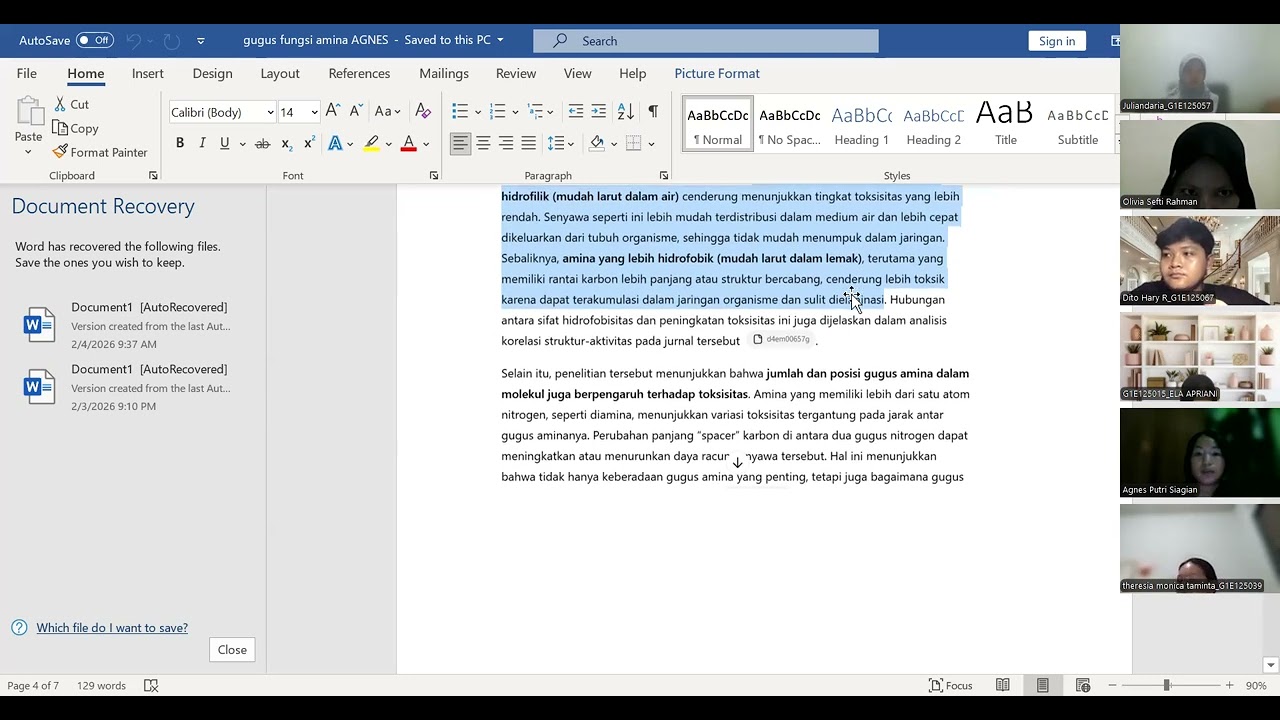Open the font size dropdown
The height and width of the screenshot is (720, 1280).
314,112
